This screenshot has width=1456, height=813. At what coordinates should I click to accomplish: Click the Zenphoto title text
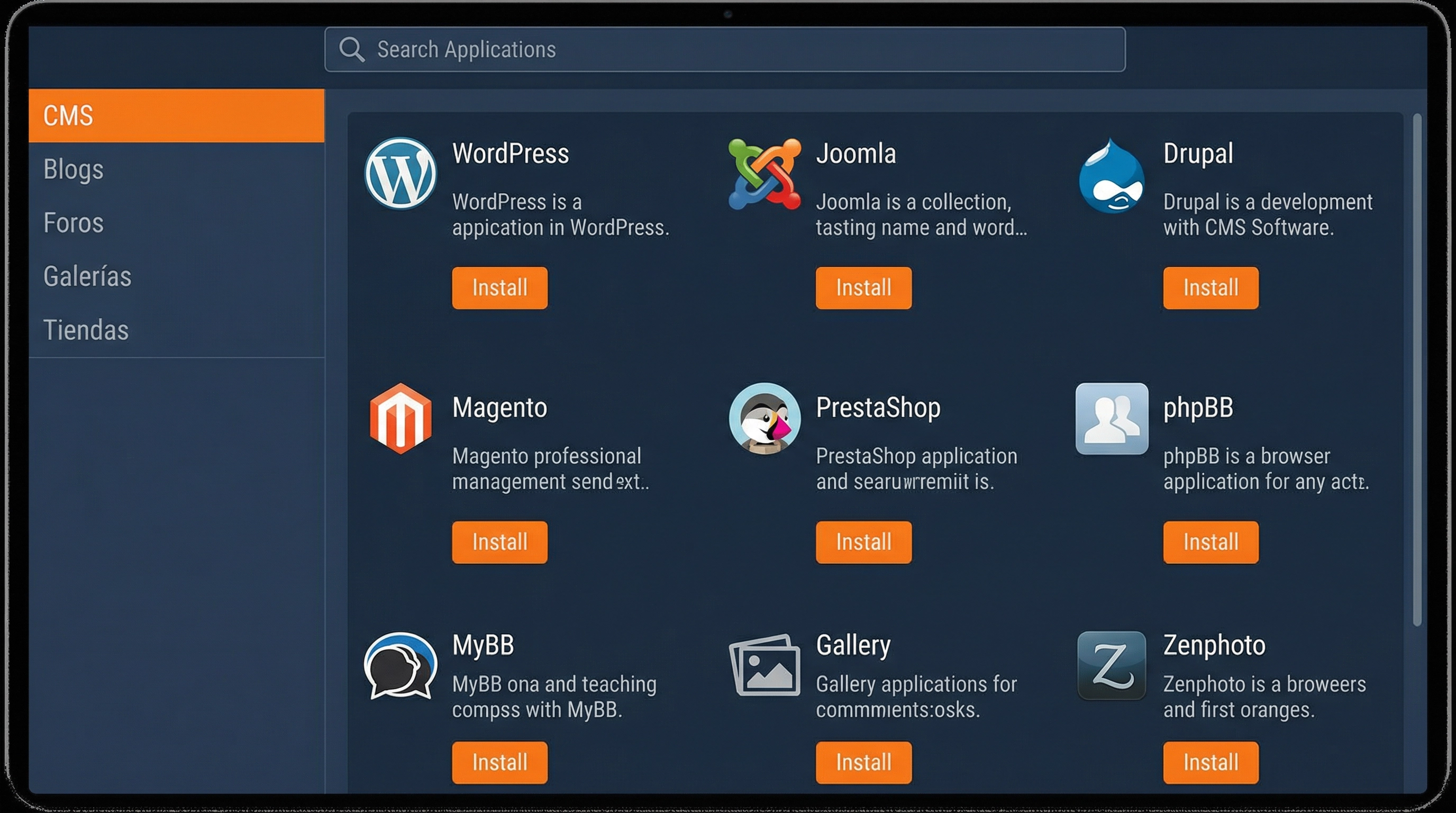[1214, 646]
